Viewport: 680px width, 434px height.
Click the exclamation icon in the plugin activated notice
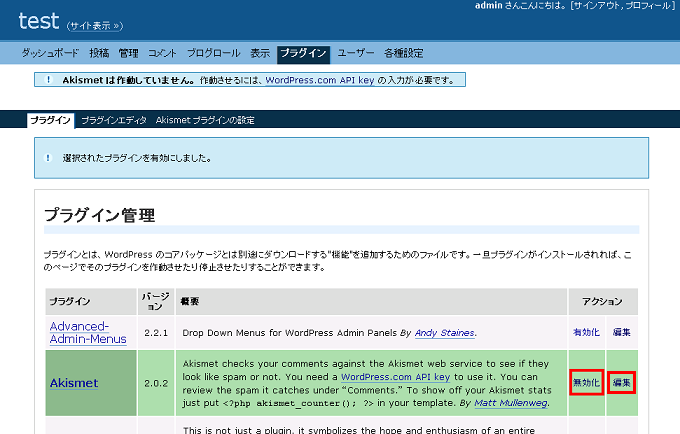tap(48, 158)
